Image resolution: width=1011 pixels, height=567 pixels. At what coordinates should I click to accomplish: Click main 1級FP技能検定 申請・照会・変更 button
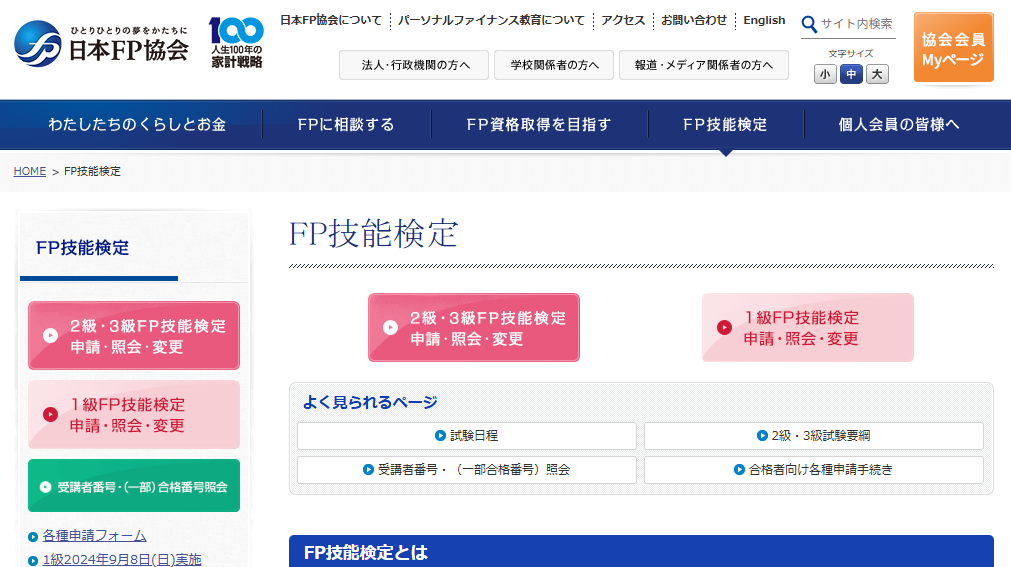(x=808, y=328)
